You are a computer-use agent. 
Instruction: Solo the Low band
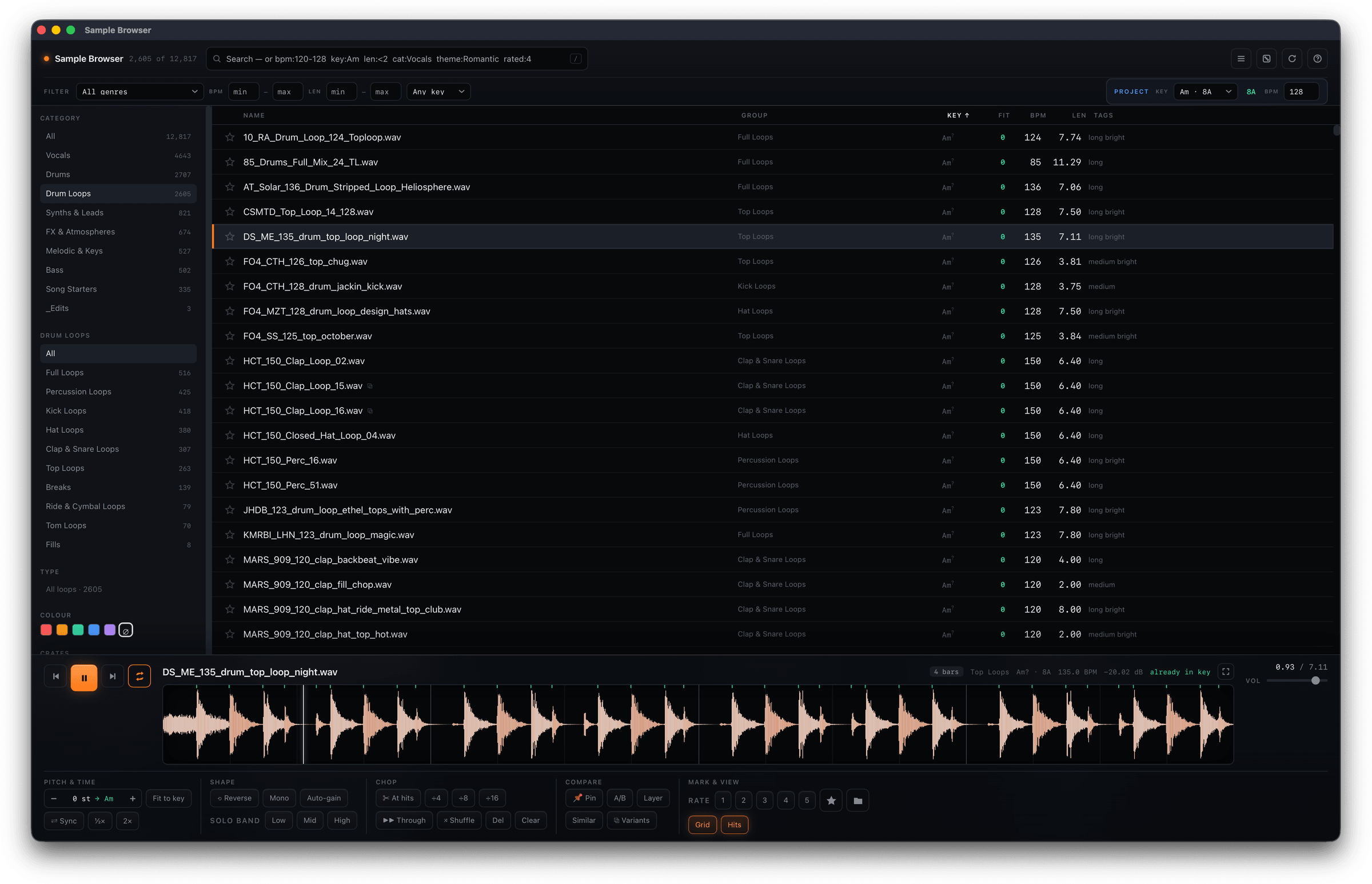tap(279, 821)
